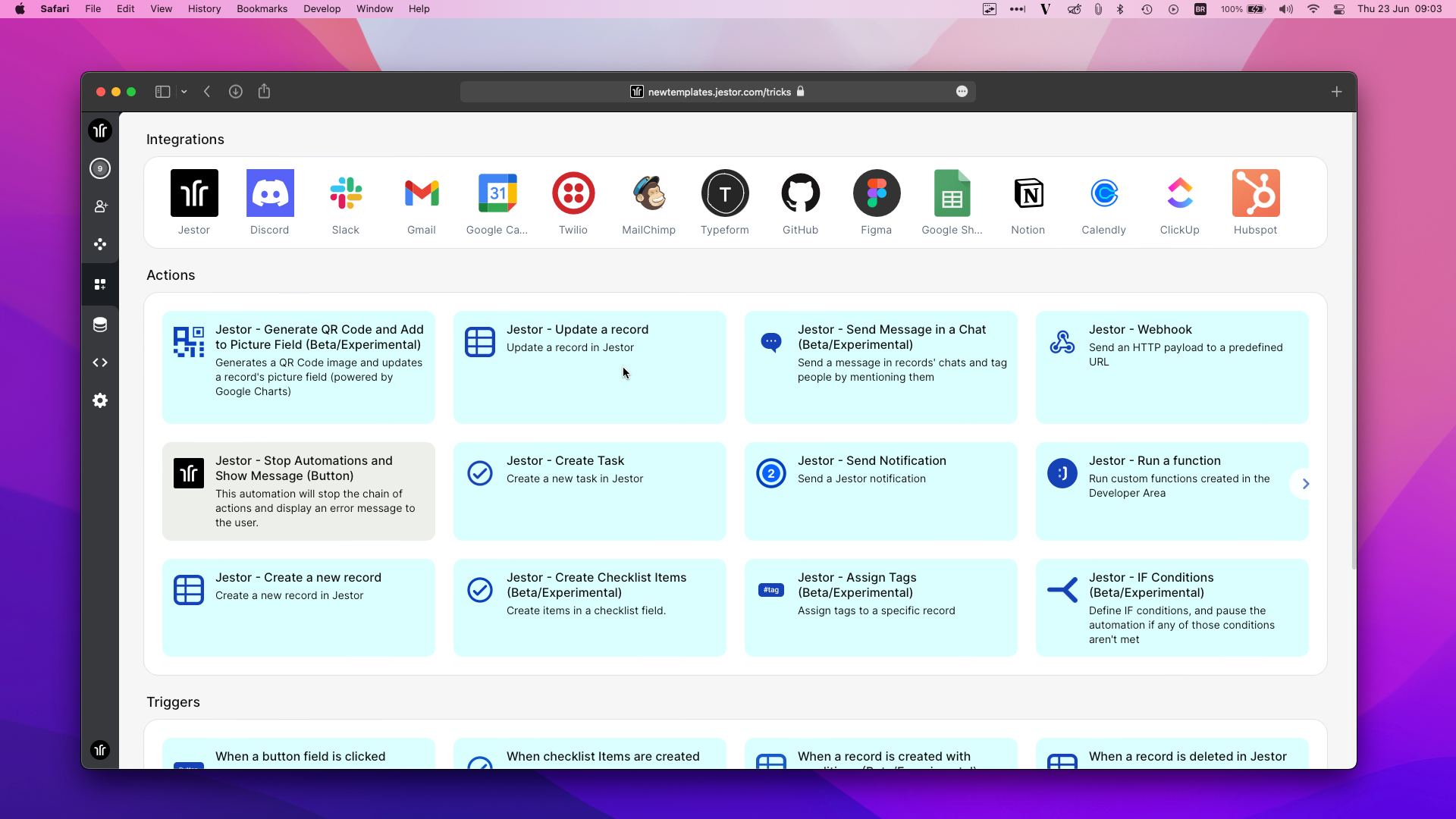Click the GitHub integration icon
Screen dimensions: 1456x819
tap(800, 193)
